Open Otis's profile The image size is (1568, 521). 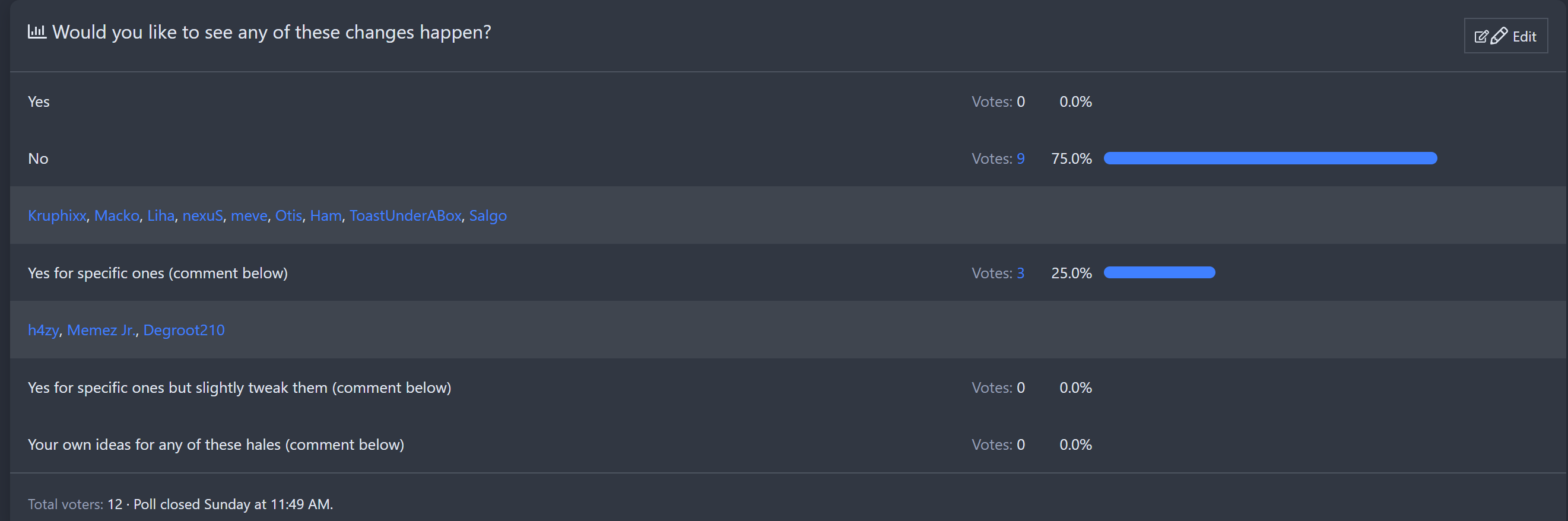click(x=288, y=215)
